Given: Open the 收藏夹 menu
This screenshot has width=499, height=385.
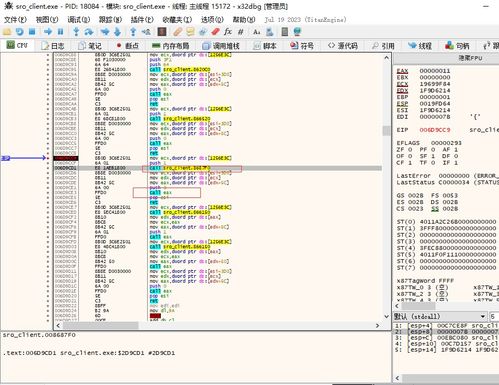Looking at the screenshot, I should coord(177,20).
